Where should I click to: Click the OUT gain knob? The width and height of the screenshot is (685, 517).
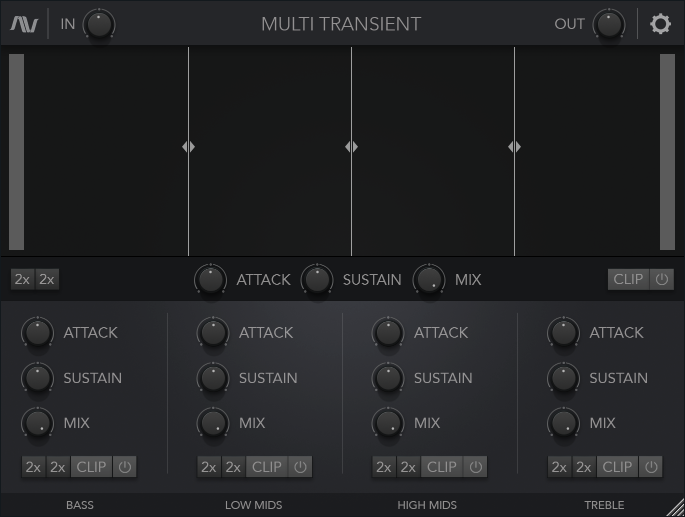point(608,24)
